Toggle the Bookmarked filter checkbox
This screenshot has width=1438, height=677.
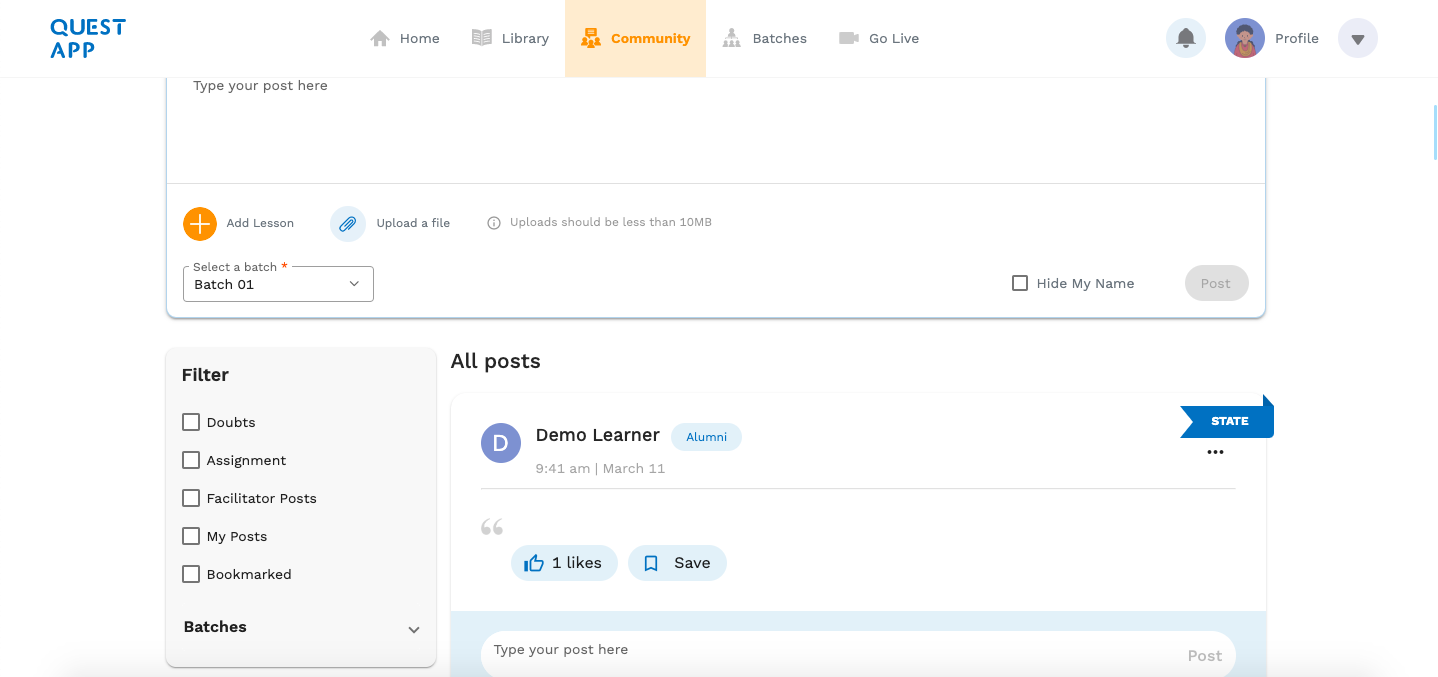click(191, 574)
